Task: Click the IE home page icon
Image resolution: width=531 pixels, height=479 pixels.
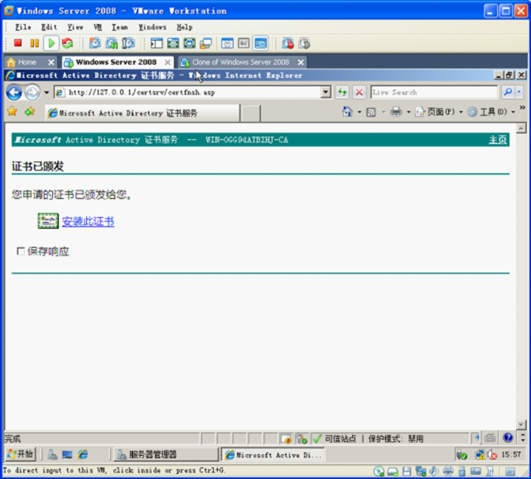Action: click(x=347, y=111)
